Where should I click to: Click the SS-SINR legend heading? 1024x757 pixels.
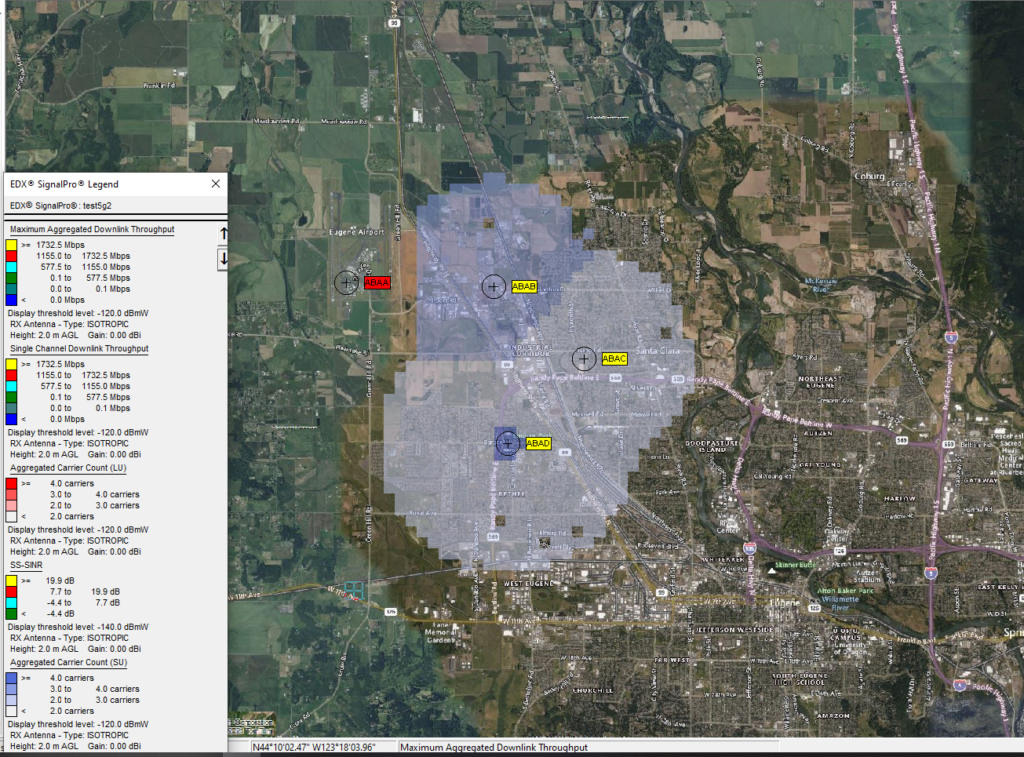point(31,564)
